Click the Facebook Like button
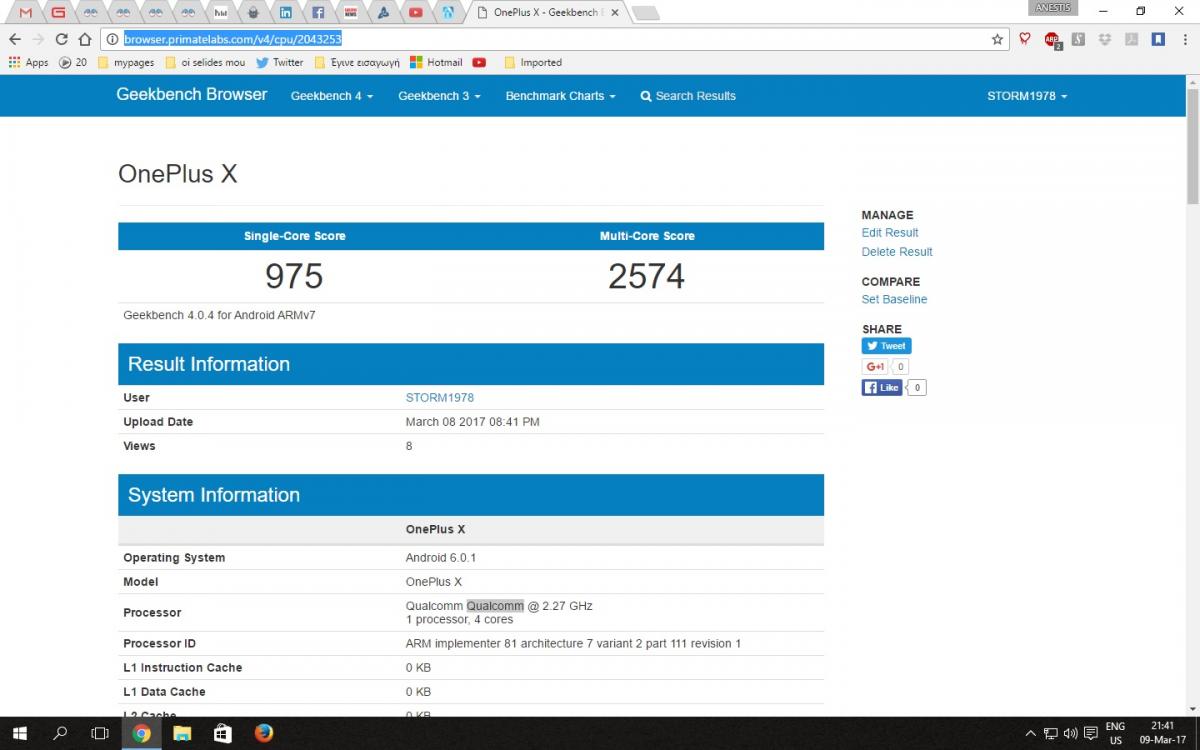 pos(882,387)
